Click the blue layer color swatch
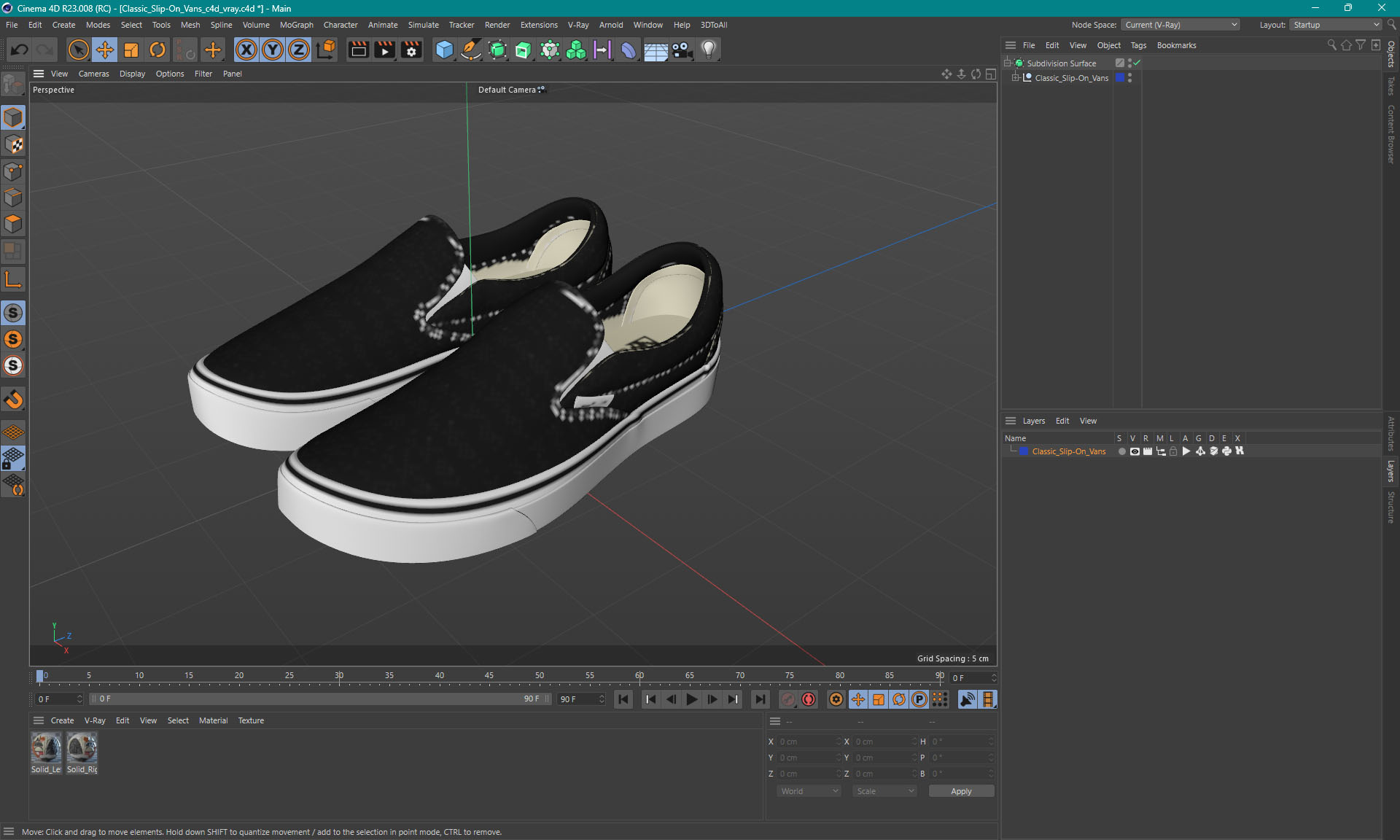The width and height of the screenshot is (1400, 840). 1024,451
